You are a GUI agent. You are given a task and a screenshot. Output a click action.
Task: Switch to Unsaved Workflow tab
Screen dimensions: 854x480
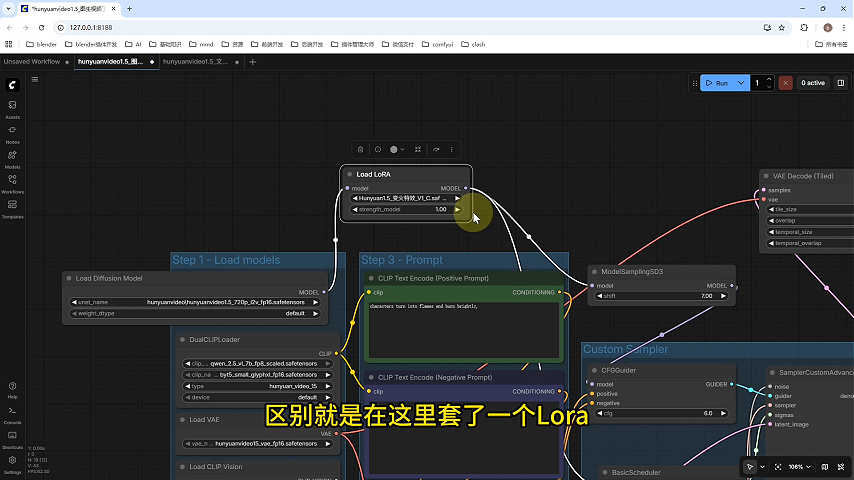point(32,62)
